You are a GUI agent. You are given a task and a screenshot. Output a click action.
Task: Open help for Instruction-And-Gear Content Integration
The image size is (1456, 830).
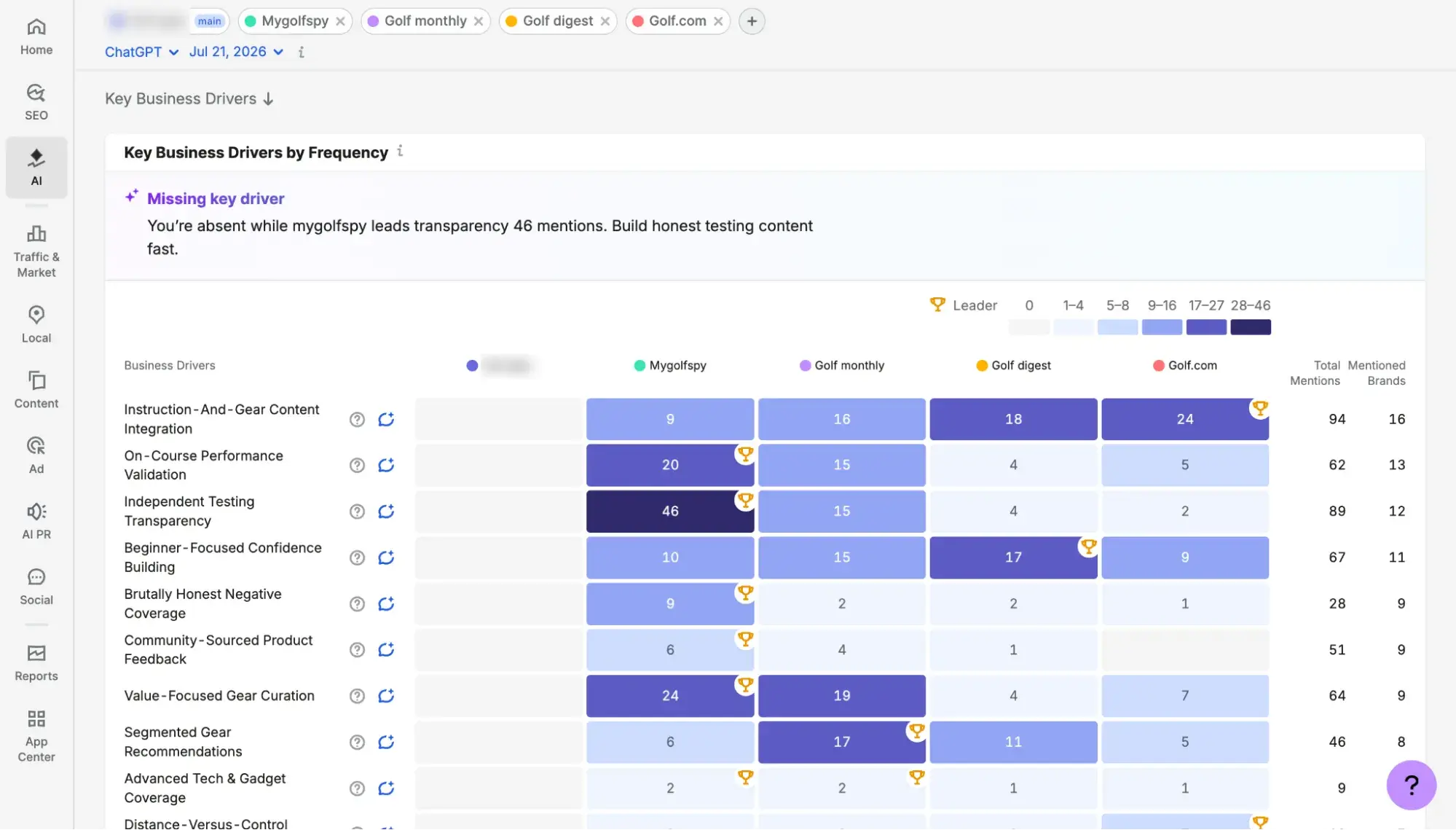(357, 419)
